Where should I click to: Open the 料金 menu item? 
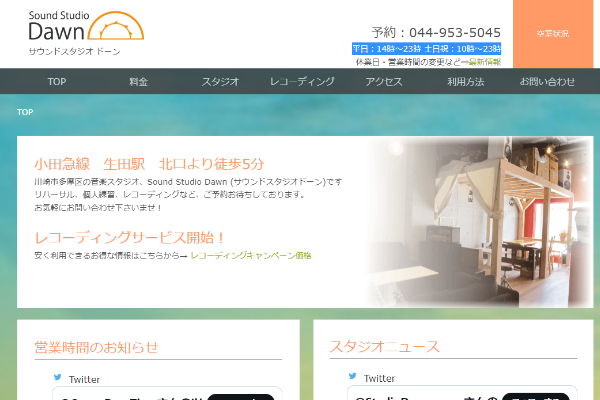point(139,82)
